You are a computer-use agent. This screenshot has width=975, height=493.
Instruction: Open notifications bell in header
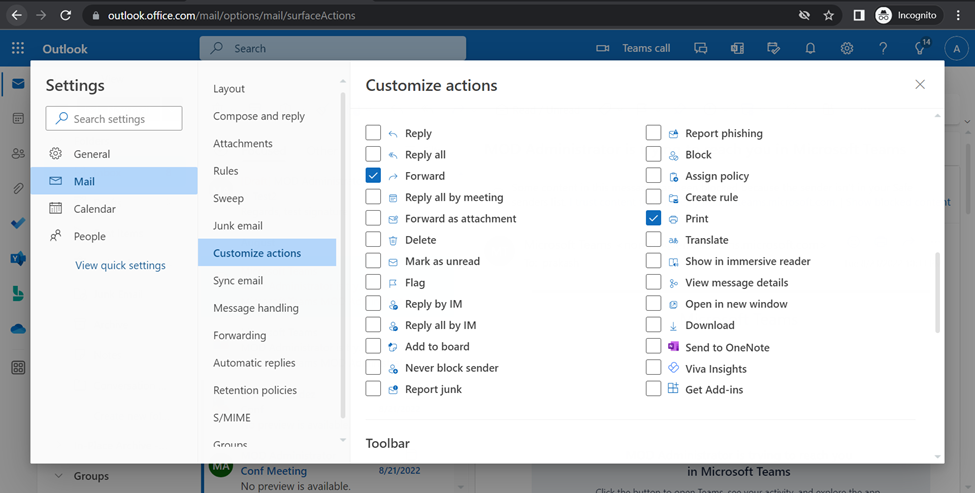pos(810,48)
